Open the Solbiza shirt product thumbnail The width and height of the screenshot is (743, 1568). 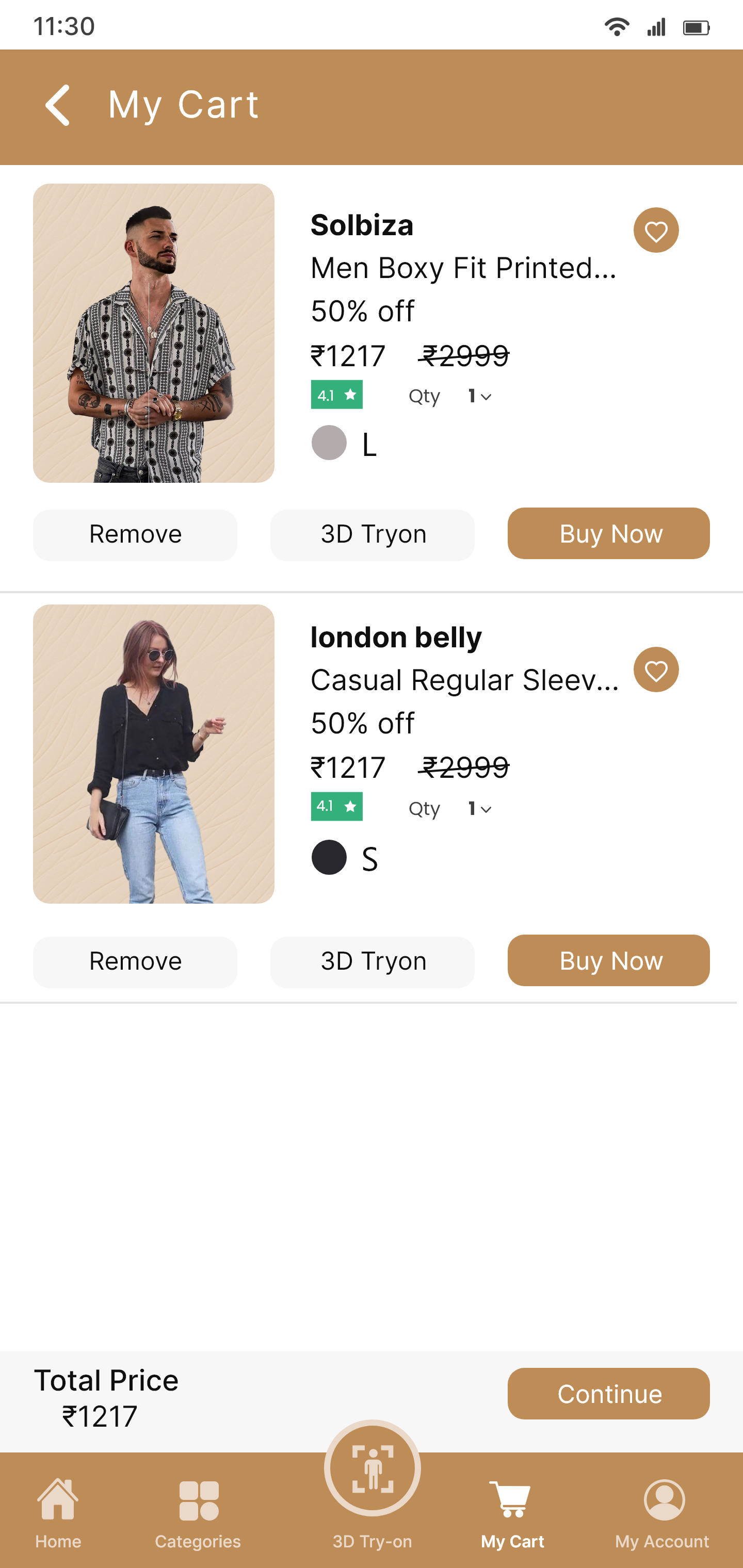(153, 333)
